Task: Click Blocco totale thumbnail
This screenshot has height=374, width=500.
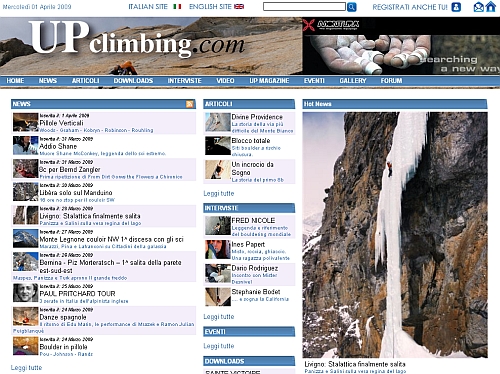Action: (218, 146)
